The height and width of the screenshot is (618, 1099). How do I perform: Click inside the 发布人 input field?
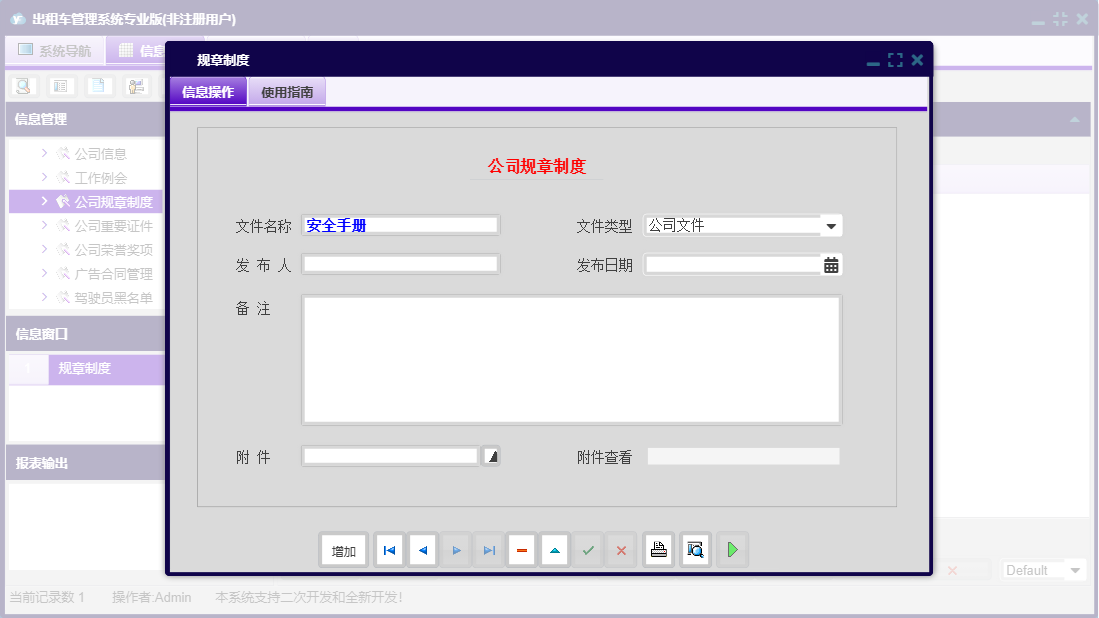[x=400, y=264]
